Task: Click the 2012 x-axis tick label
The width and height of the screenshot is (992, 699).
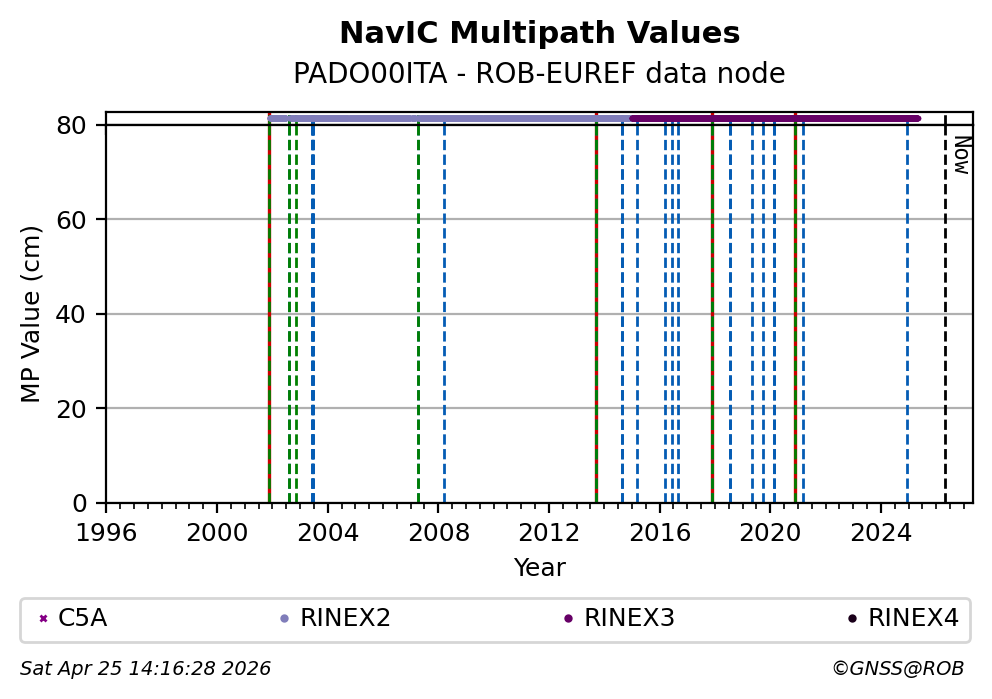Action: point(549,532)
